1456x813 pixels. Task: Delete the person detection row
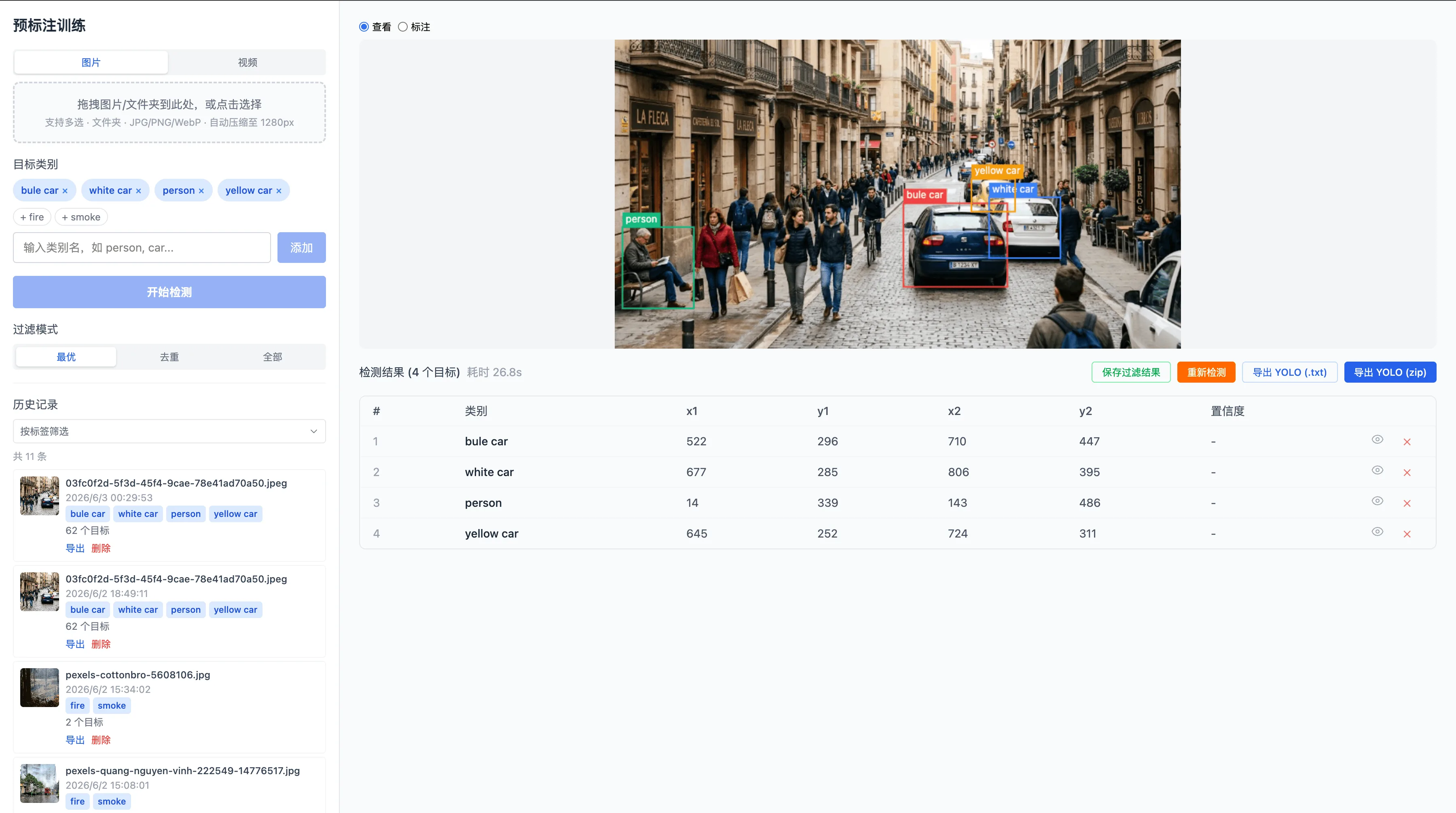point(1407,503)
